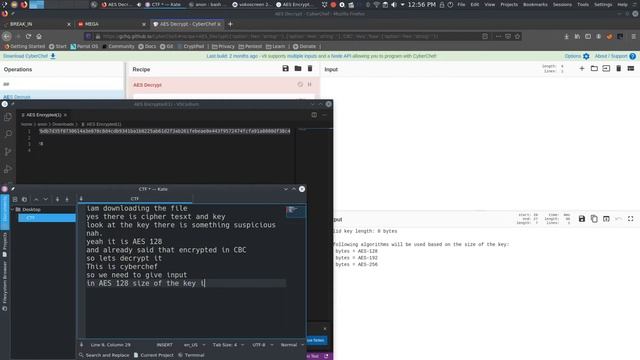Clear input and output in CyberChef
Image resolution: width=640 pixels, height=360 pixels.
pyautogui.click(x=618, y=69)
